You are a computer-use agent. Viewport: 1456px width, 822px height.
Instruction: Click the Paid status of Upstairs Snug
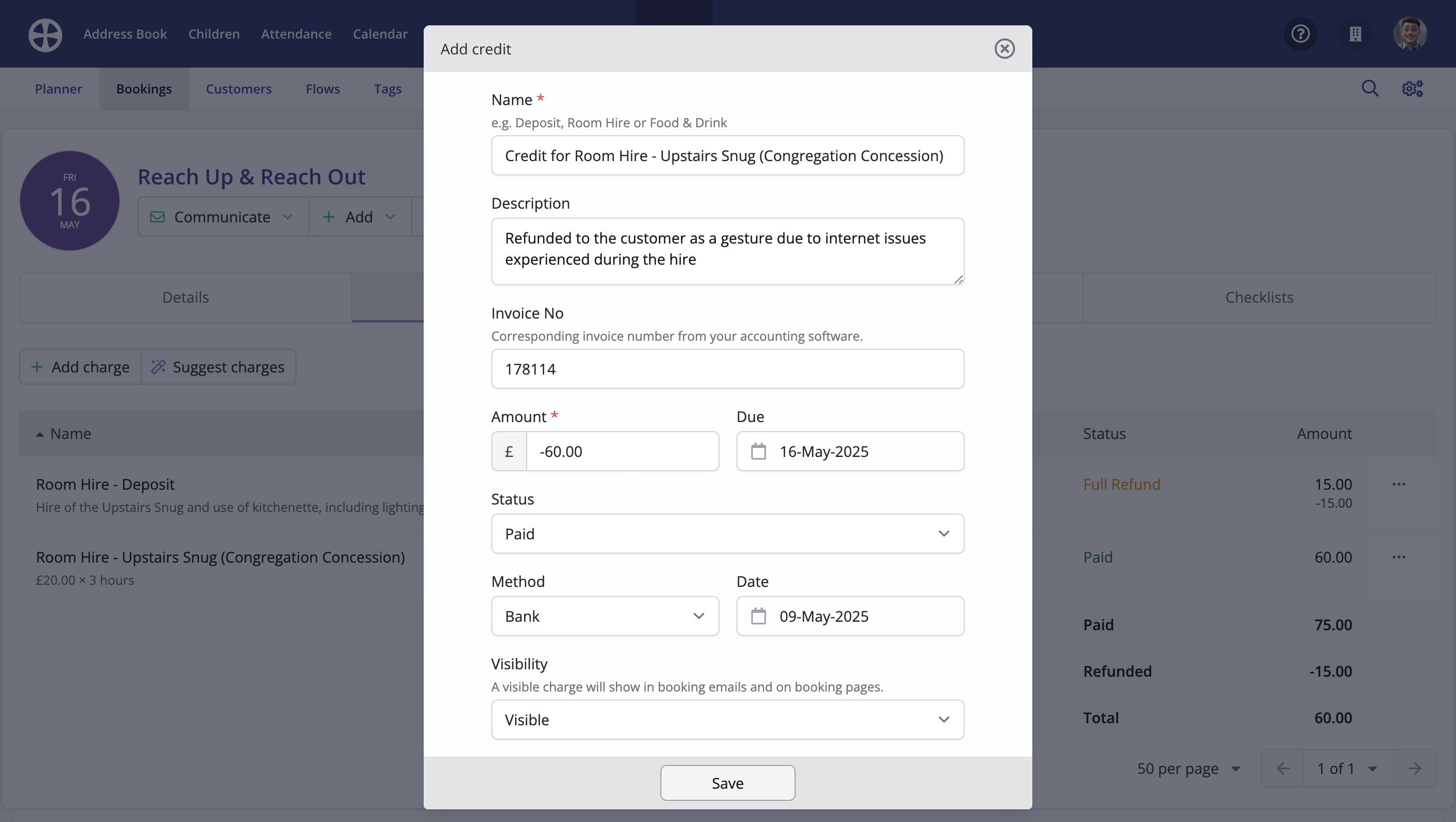coord(1098,557)
